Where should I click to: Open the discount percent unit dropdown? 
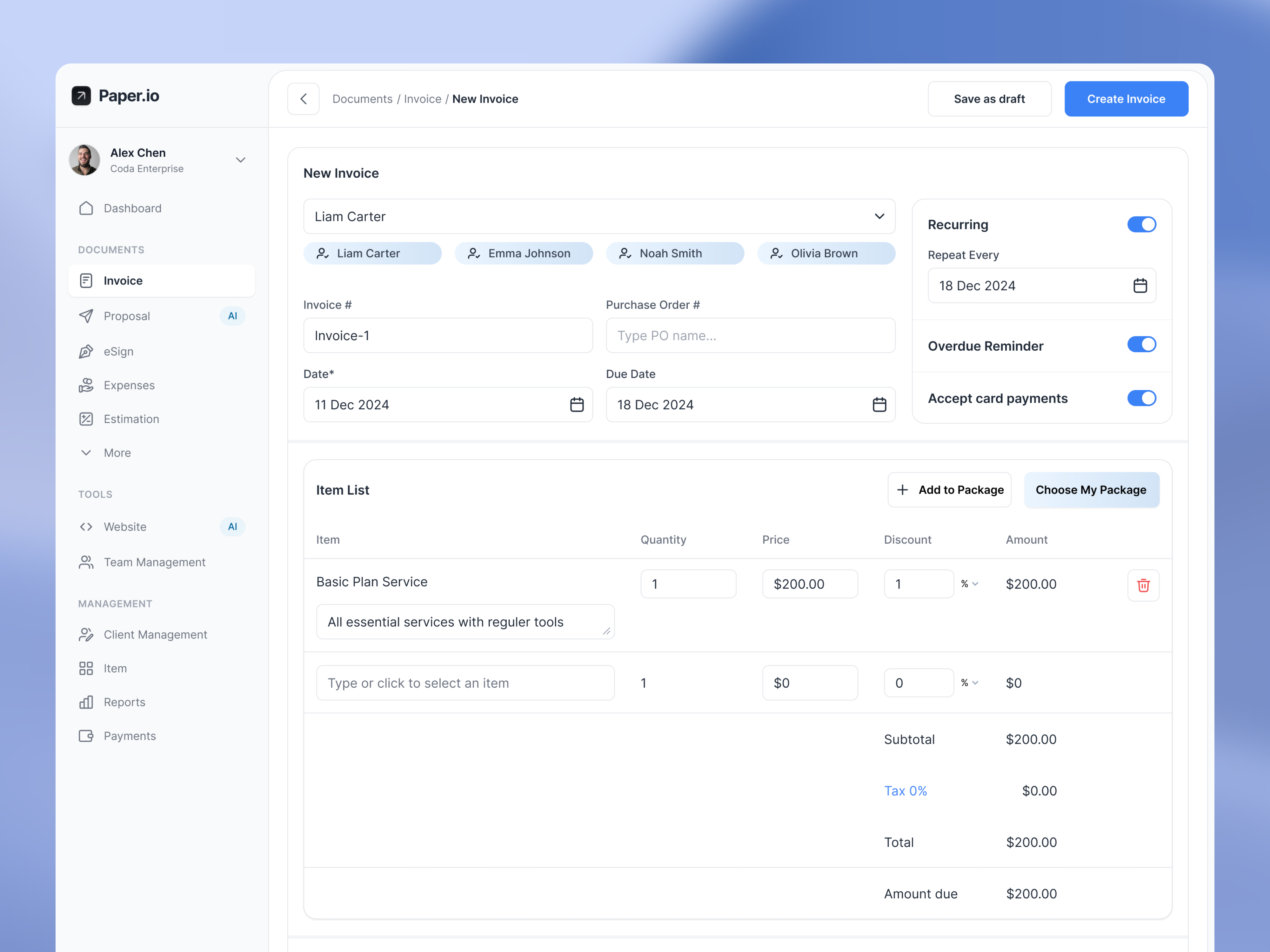click(x=970, y=584)
